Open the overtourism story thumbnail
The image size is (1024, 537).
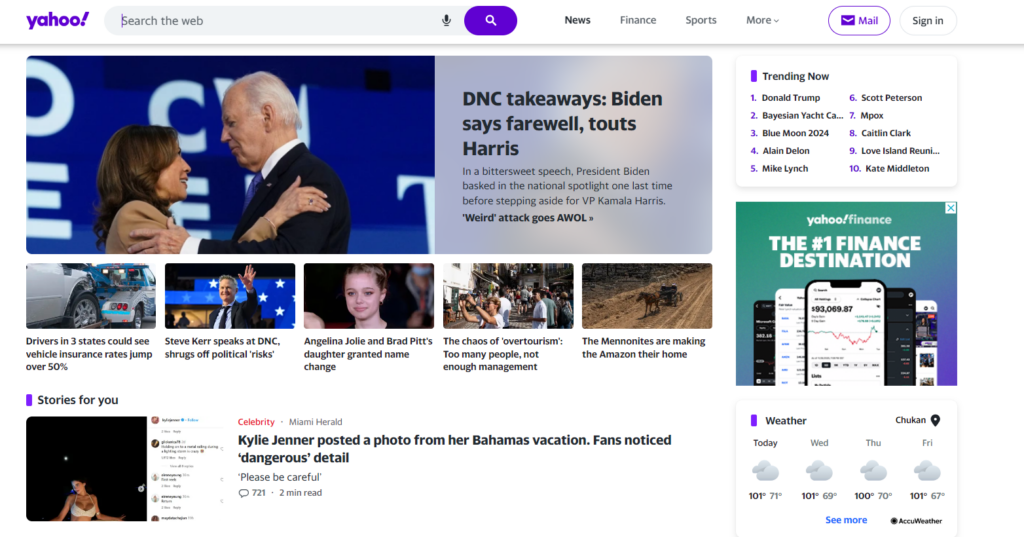pos(508,296)
